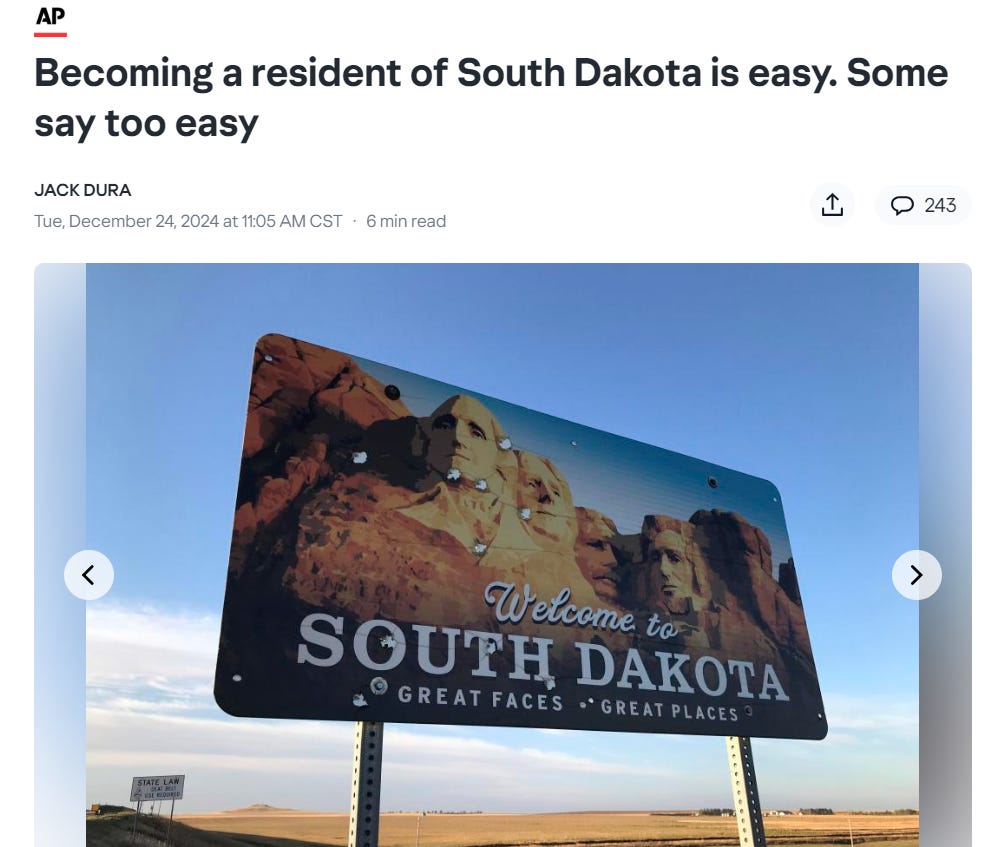987x847 pixels.
Task: Go to the previous slideshow photo
Action: point(89,575)
